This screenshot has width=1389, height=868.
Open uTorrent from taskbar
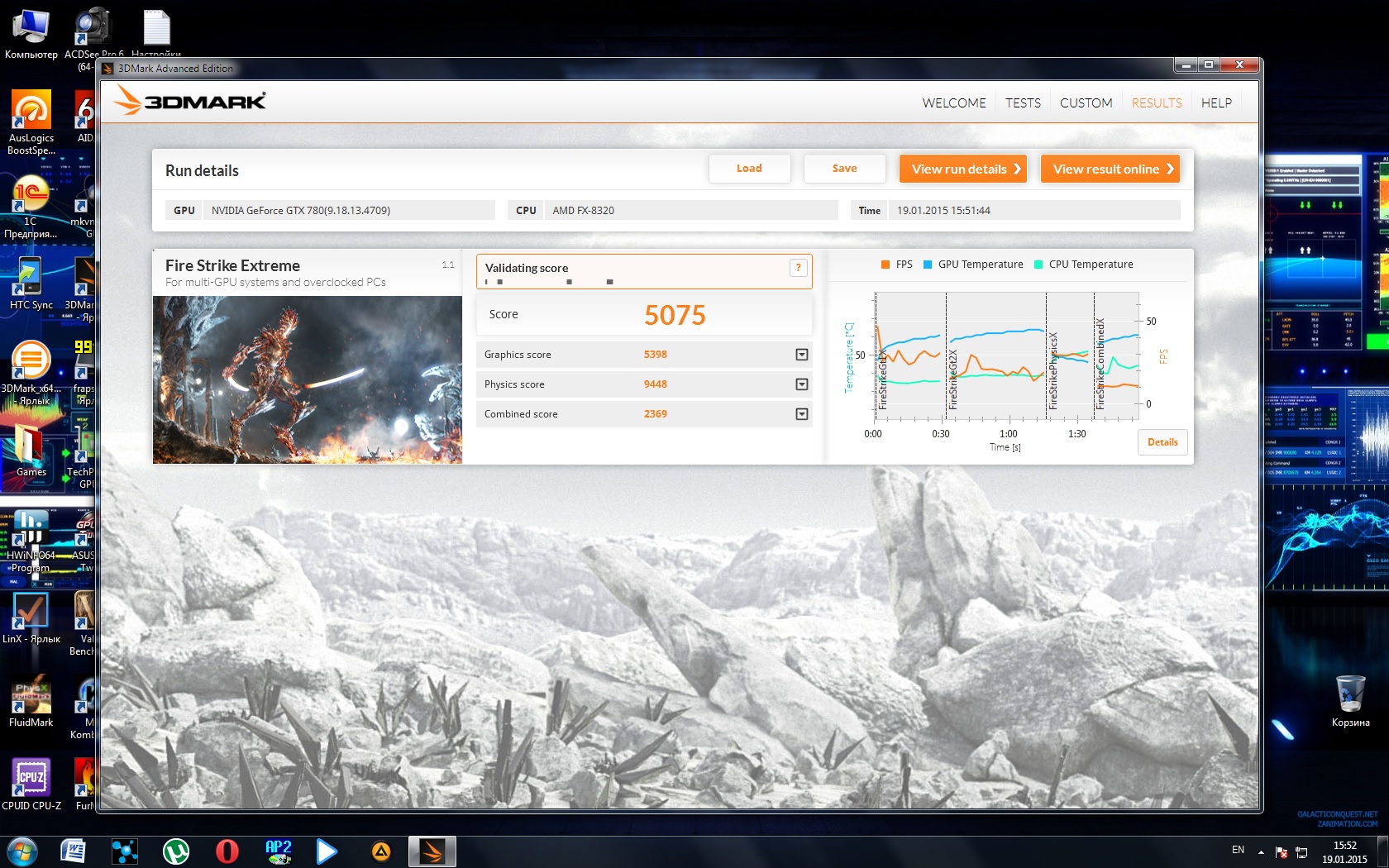click(x=175, y=851)
